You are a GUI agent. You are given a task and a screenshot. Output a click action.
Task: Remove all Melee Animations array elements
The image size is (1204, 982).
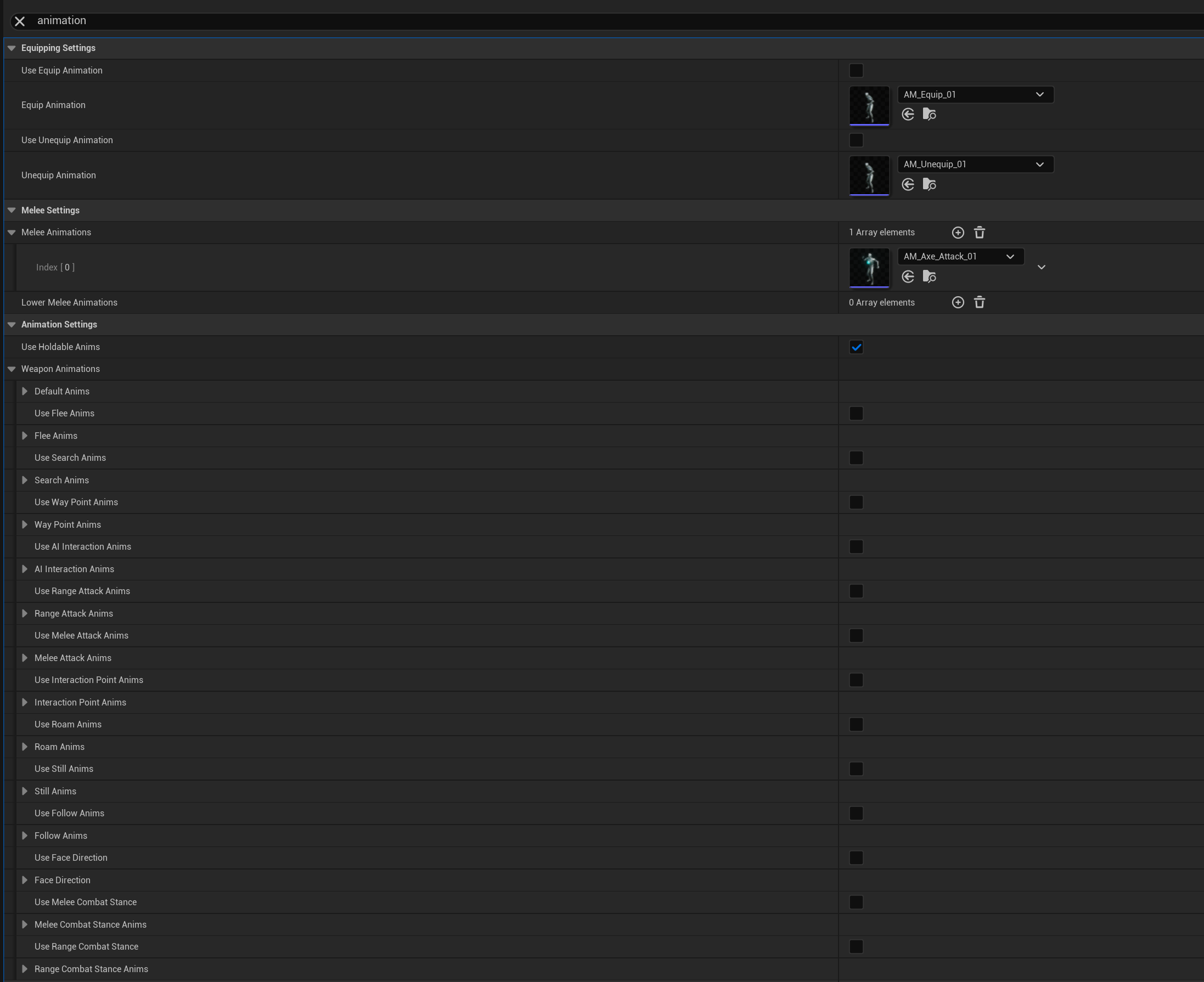point(980,233)
